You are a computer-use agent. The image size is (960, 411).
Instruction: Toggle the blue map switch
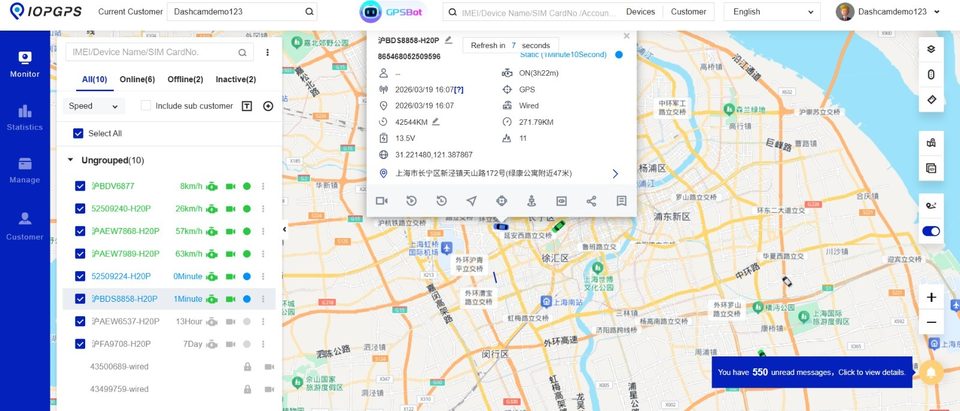tap(931, 231)
